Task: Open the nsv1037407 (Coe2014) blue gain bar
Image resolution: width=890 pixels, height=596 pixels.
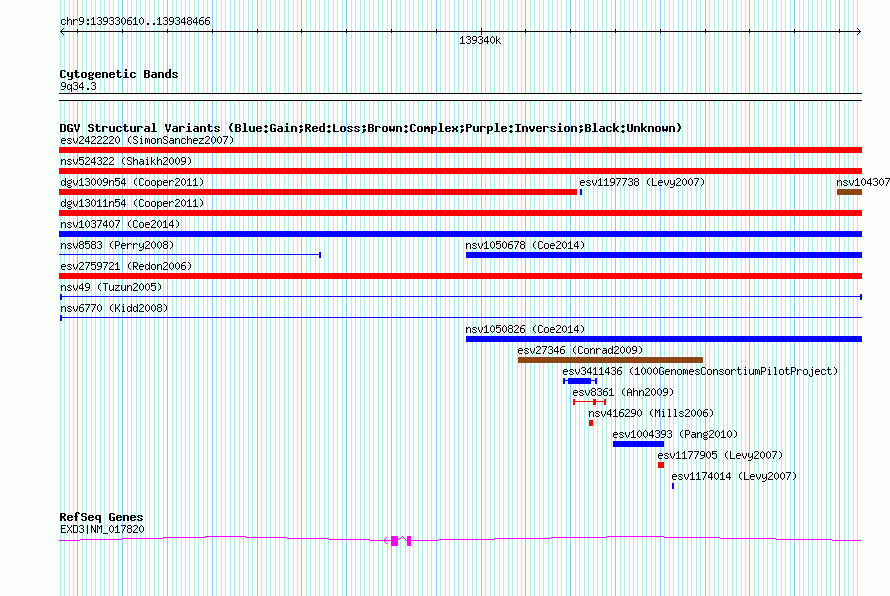Action: (x=460, y=234)
